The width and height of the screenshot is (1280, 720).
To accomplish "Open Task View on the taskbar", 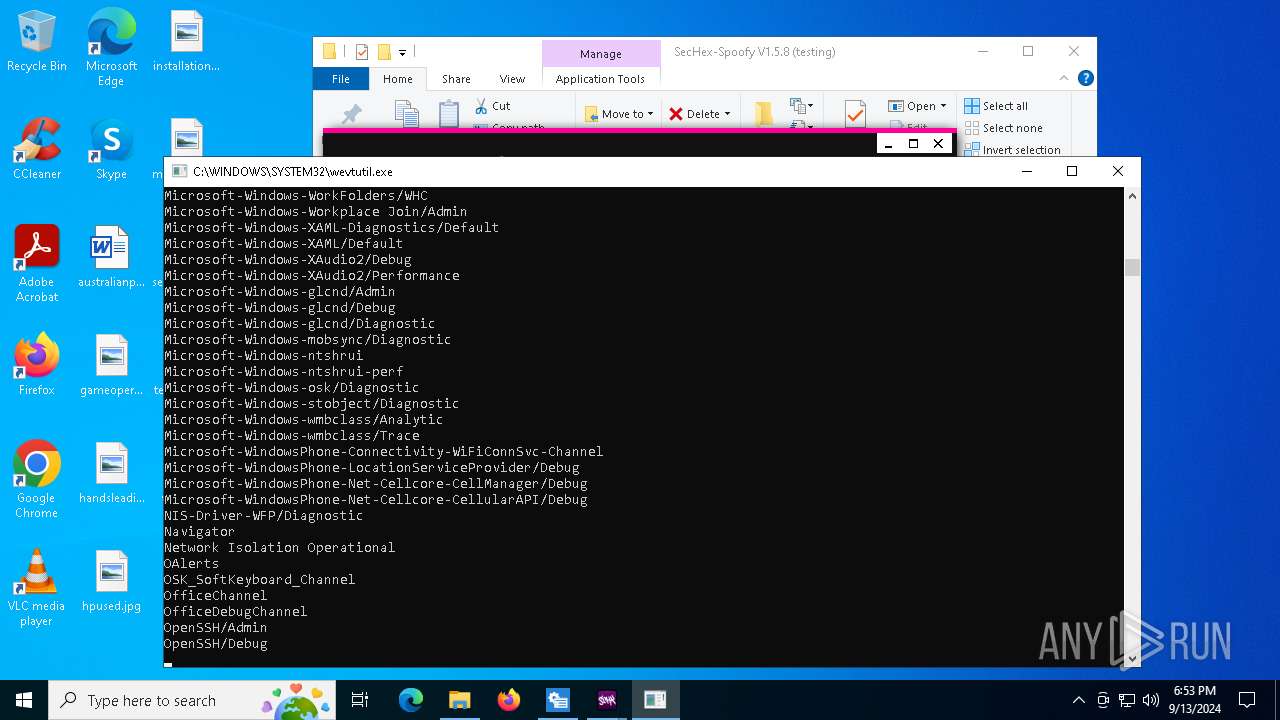I will point(360,700).
